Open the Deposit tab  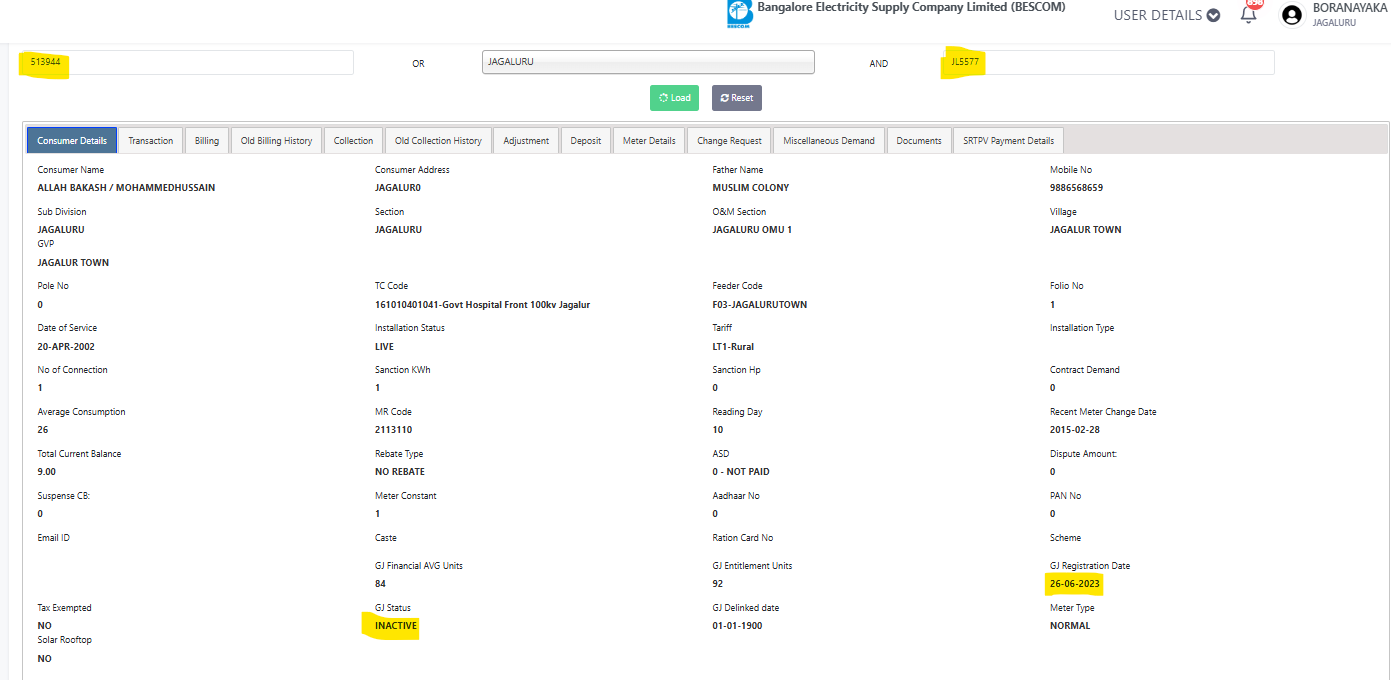point(586,141)
